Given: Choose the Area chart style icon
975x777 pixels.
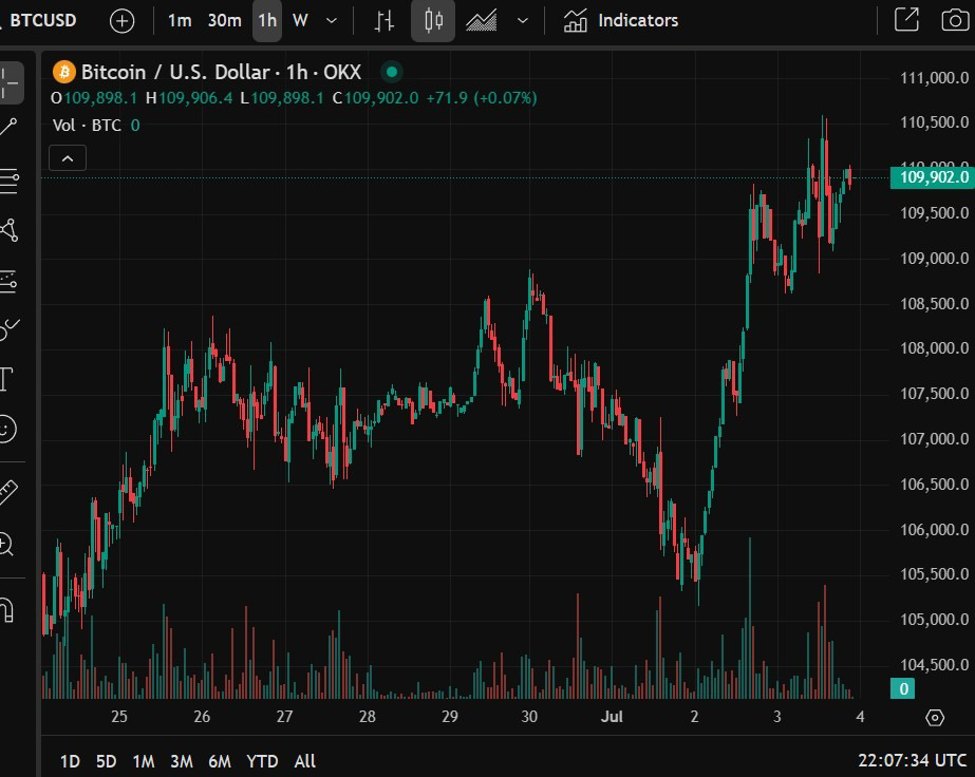Looking at the screenshot, I should point(481,21).
